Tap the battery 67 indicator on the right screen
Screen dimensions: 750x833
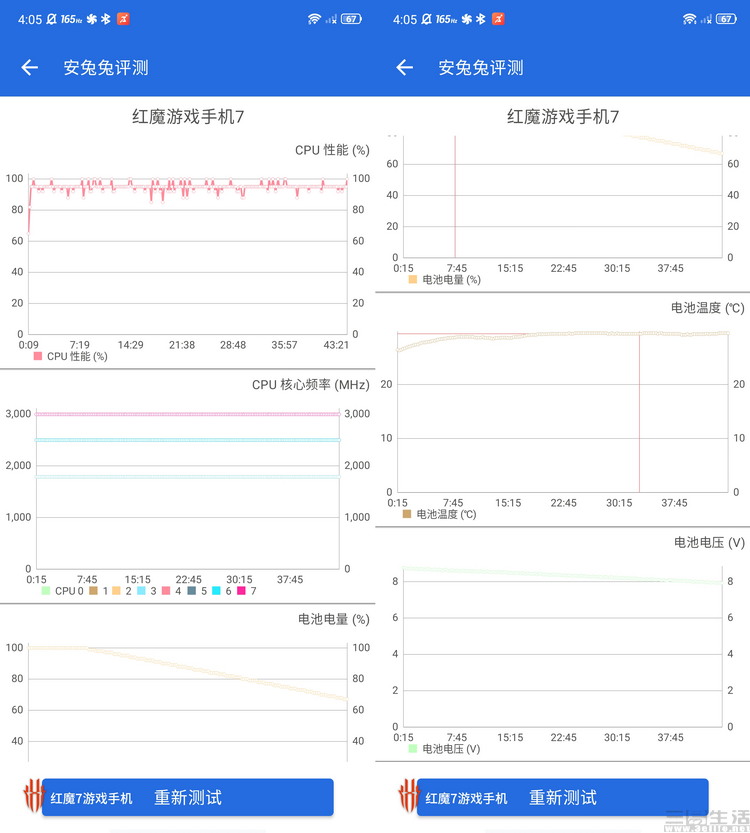pyautogui.click(x=726, y=19)
